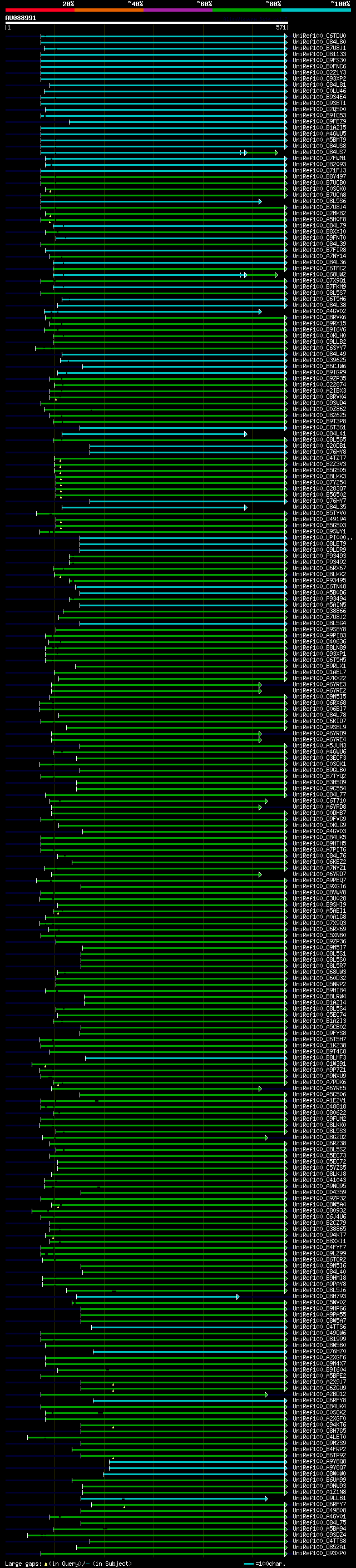This screenshot has height=1568, width=356.
Task: Click the alignment bar of UniRef100_Q8L5S6
Action: [x=151, y=201]
